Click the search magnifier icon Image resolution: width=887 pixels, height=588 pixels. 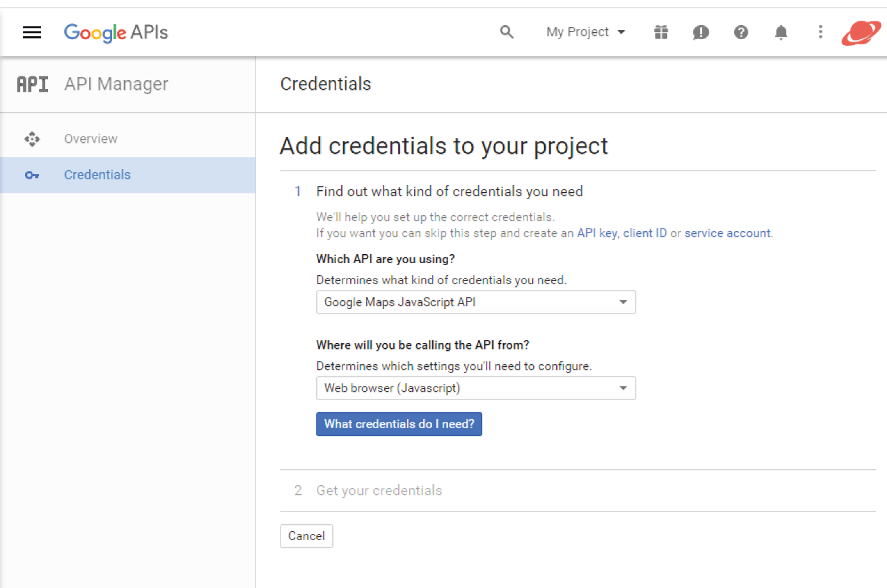click(x=506, y=32)
